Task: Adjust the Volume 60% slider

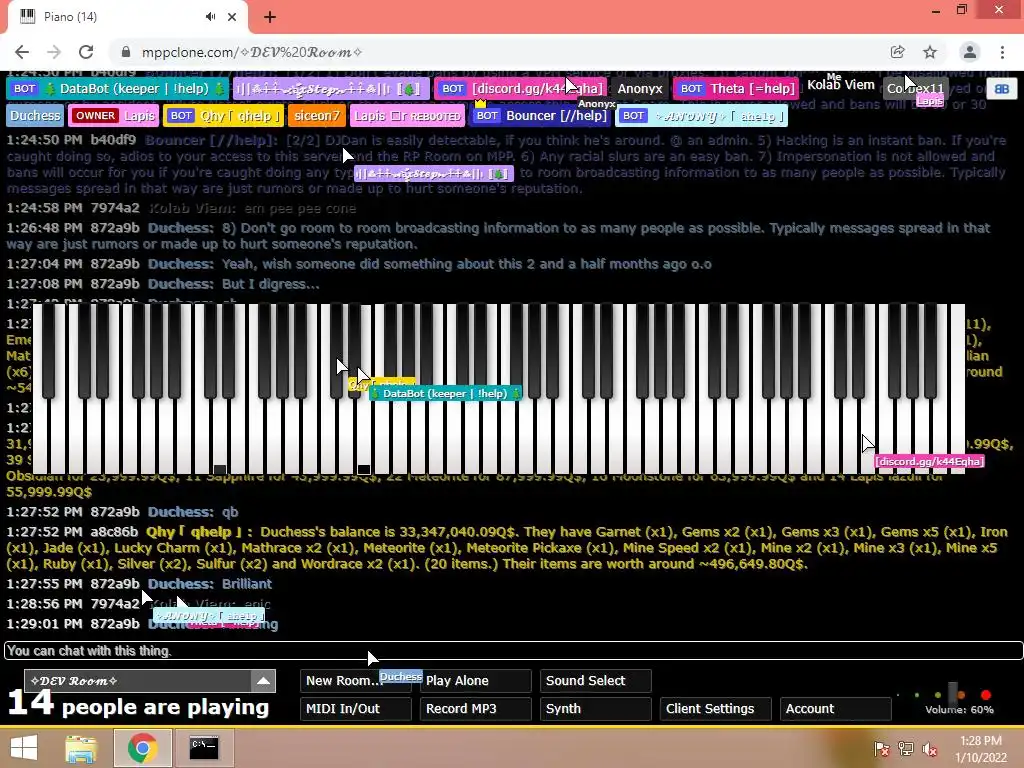Action: tap(953, 694)
